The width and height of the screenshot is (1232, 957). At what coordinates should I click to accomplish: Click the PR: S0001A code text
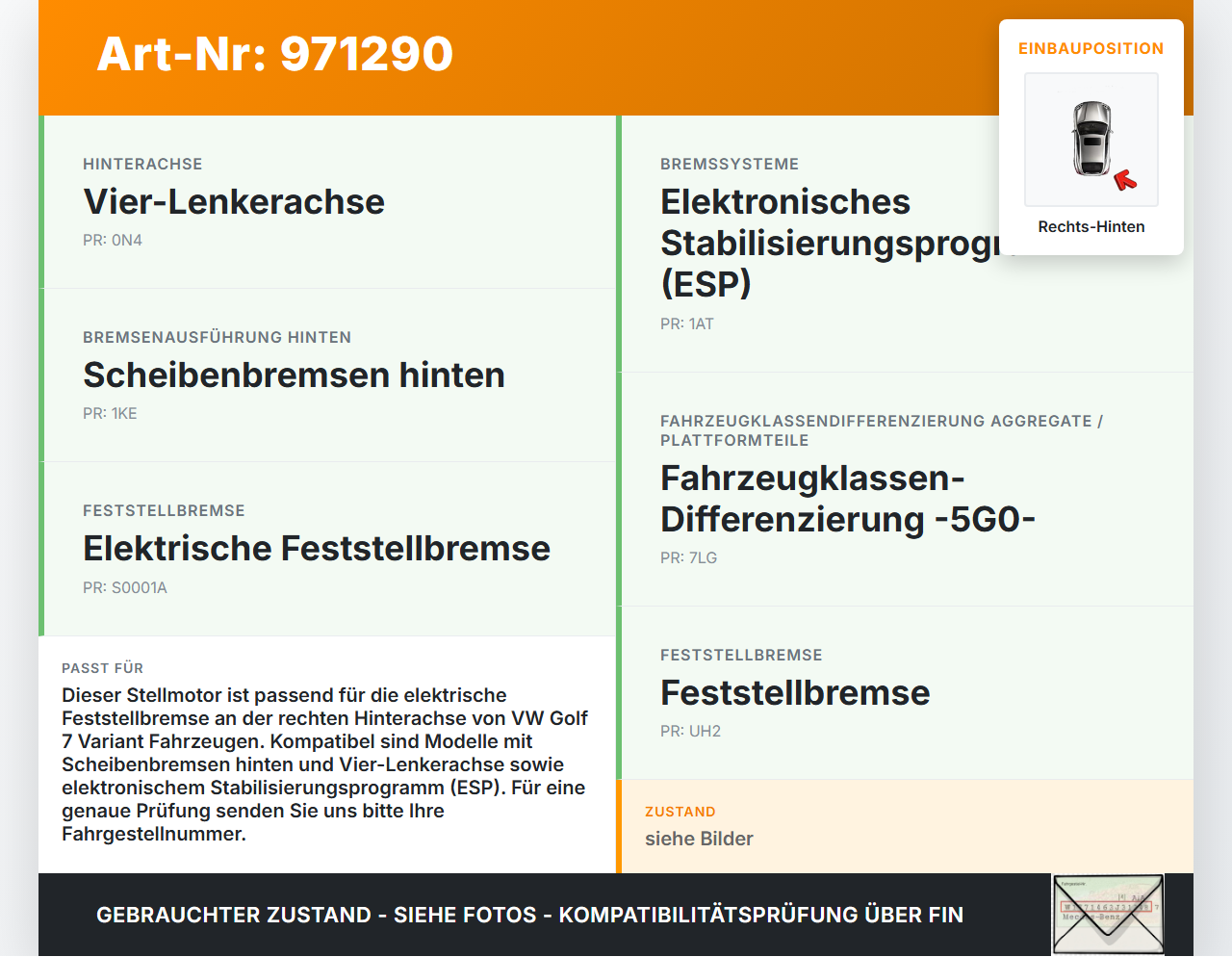[125, 586]
